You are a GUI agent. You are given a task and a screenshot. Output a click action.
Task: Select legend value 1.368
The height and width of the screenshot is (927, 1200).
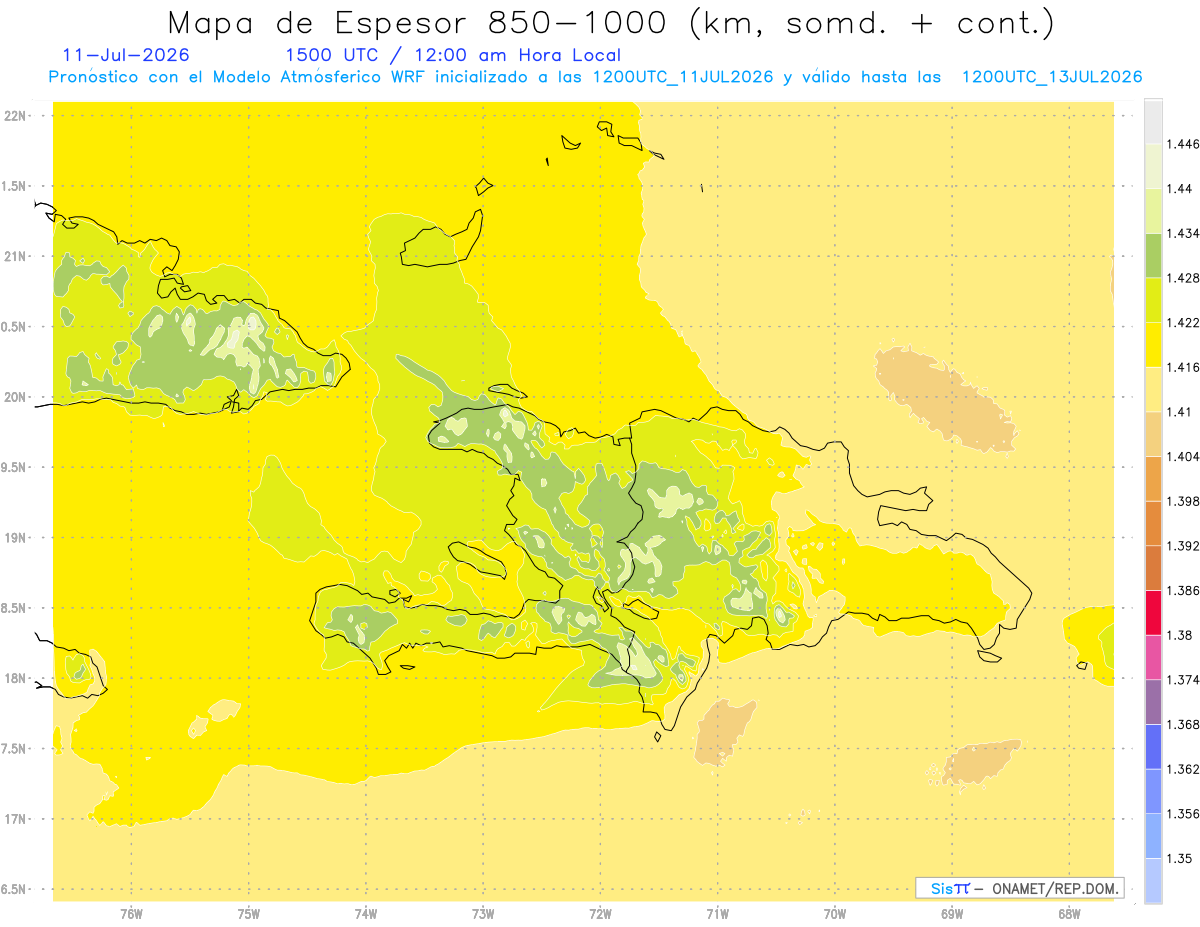point(1183,724)
